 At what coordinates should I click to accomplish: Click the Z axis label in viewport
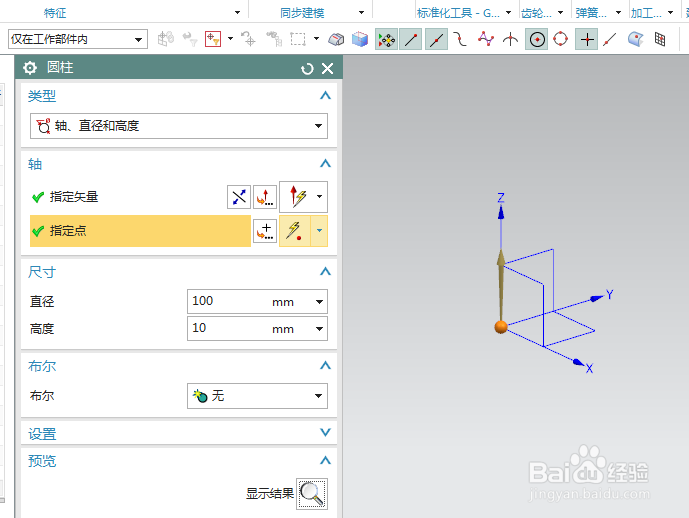[x=501, y=198]
